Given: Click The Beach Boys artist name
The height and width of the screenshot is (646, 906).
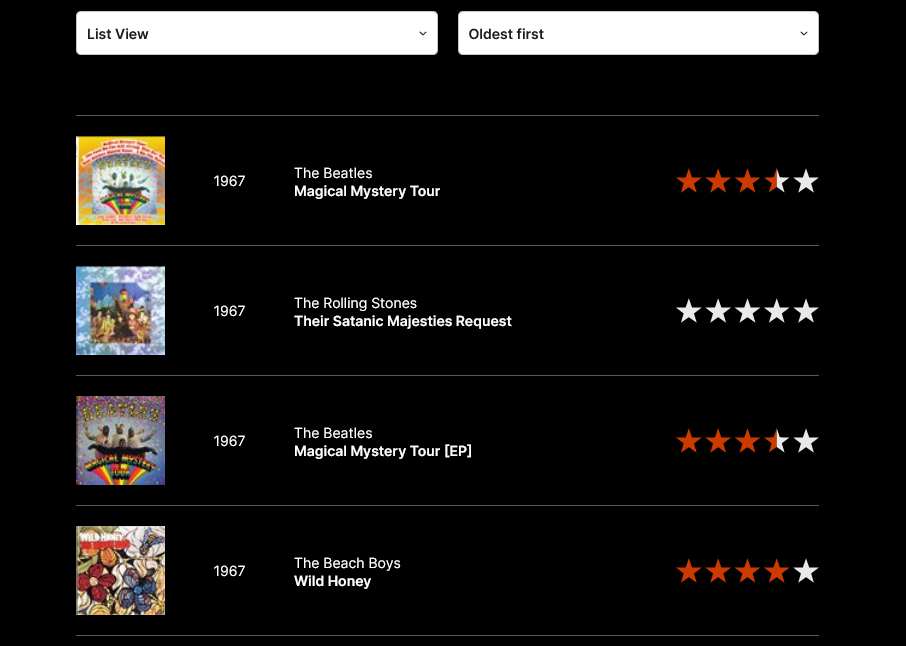Looking at the screenshot, I should click(347, 563).
